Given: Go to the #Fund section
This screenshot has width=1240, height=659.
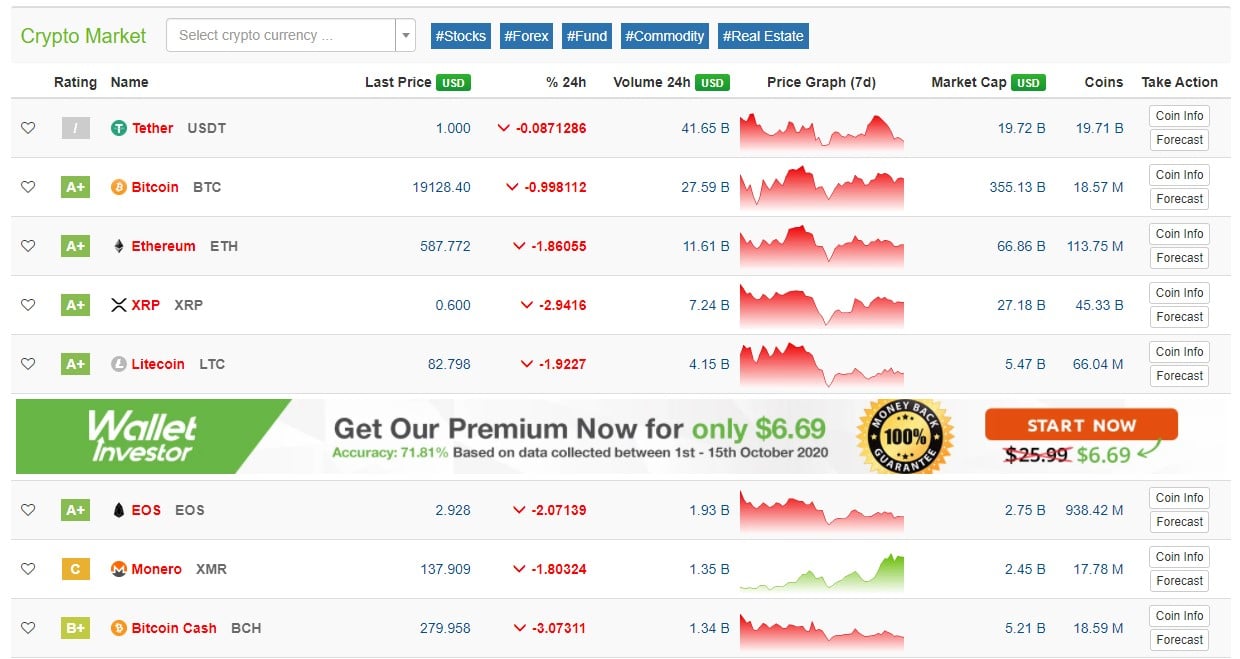Looking at the screenshot, I should click(587, 36).
